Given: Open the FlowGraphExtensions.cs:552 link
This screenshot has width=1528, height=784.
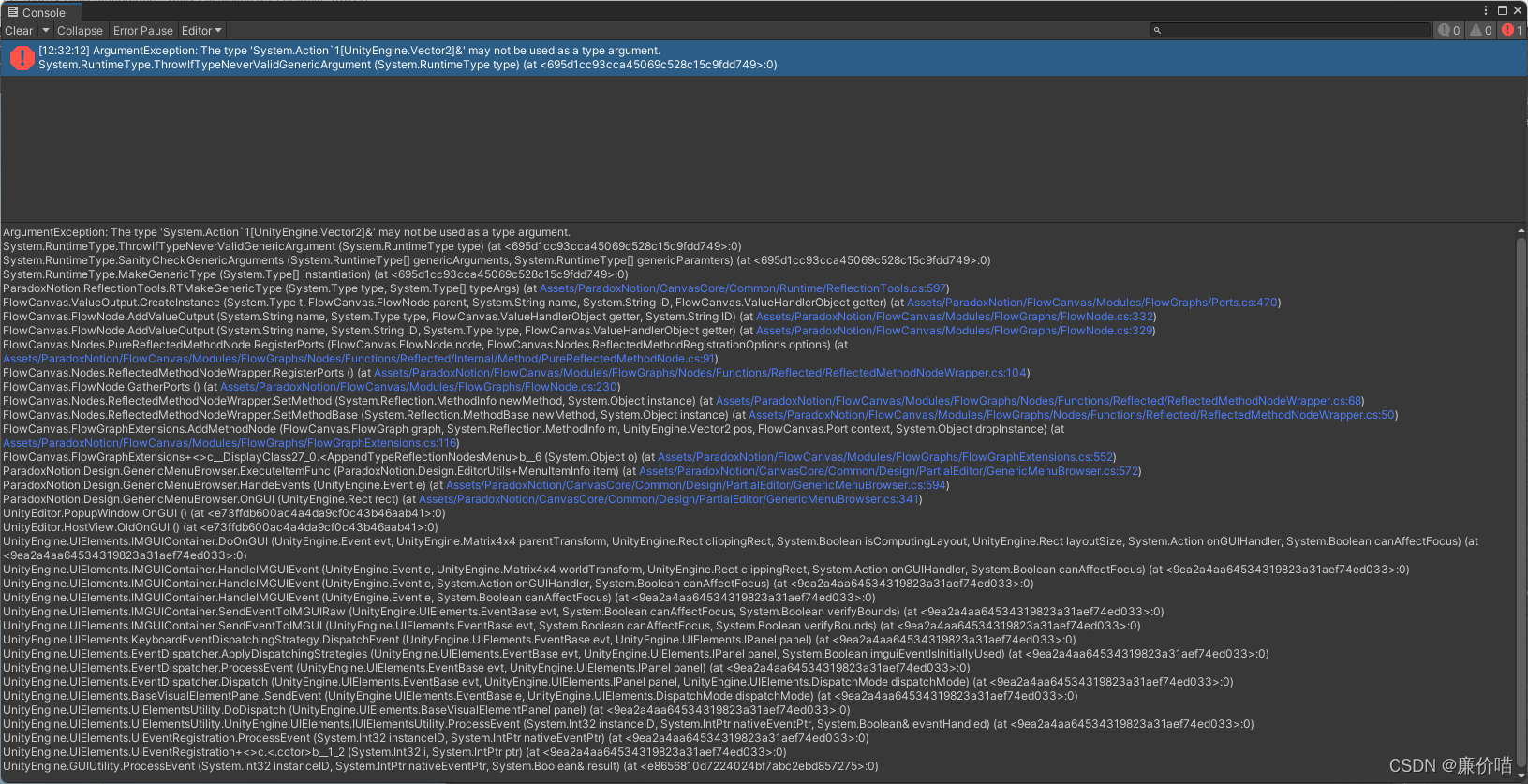Looking at the screenshot, I should tap(886, 457).
